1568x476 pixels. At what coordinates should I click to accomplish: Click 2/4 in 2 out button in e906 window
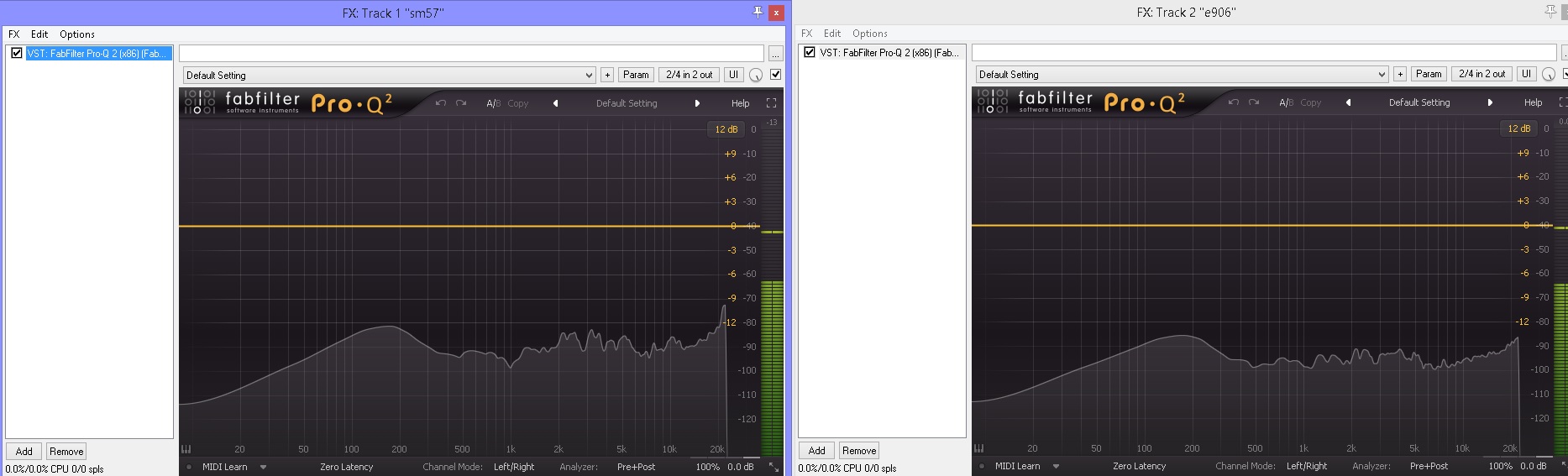coord(1482,74)
